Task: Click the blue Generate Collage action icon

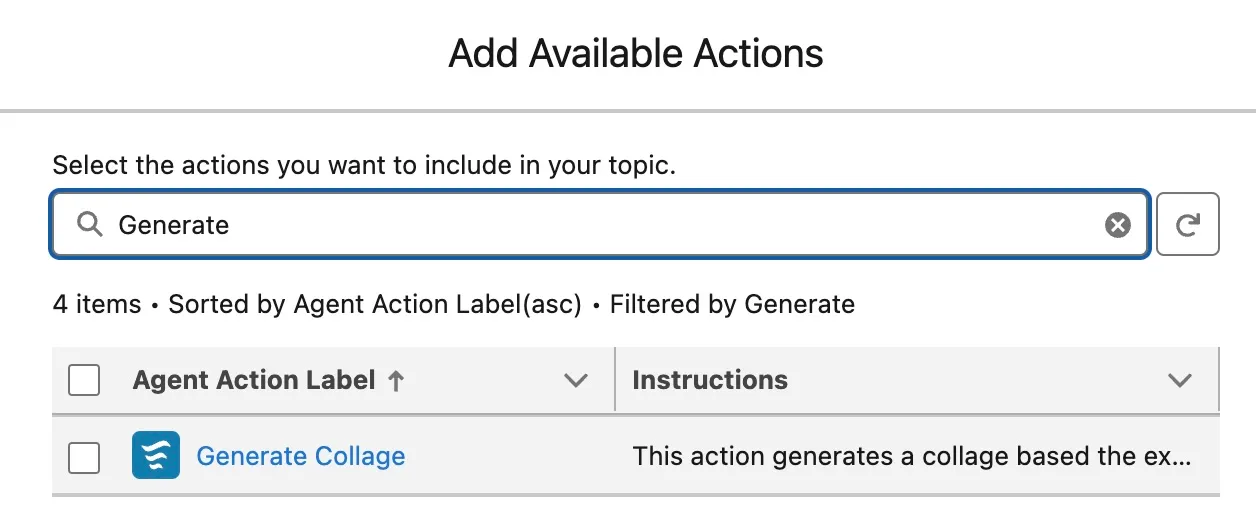Action: click(156, 456)
